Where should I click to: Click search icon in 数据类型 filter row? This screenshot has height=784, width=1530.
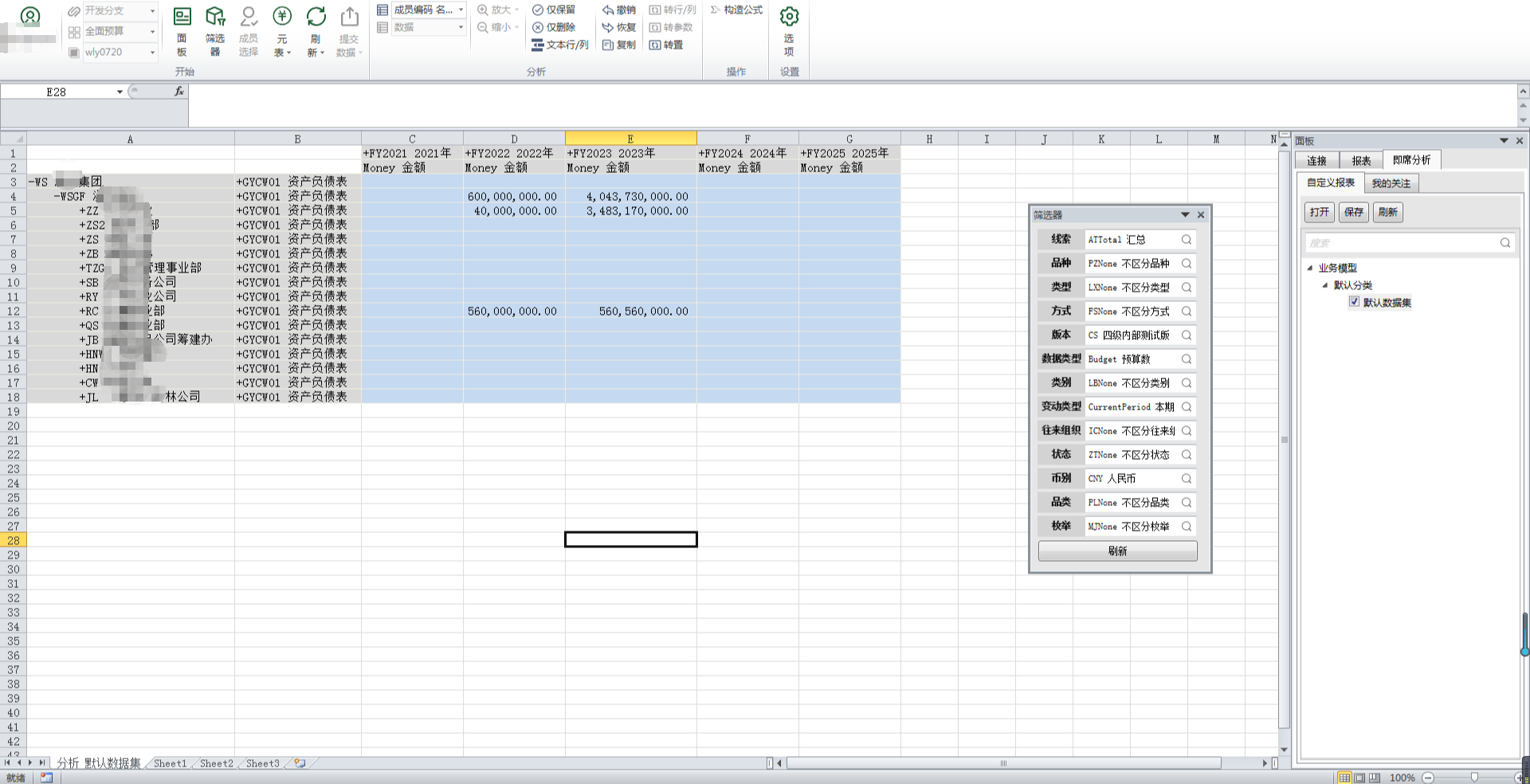pyautogui.click(x=1187, y=359)
